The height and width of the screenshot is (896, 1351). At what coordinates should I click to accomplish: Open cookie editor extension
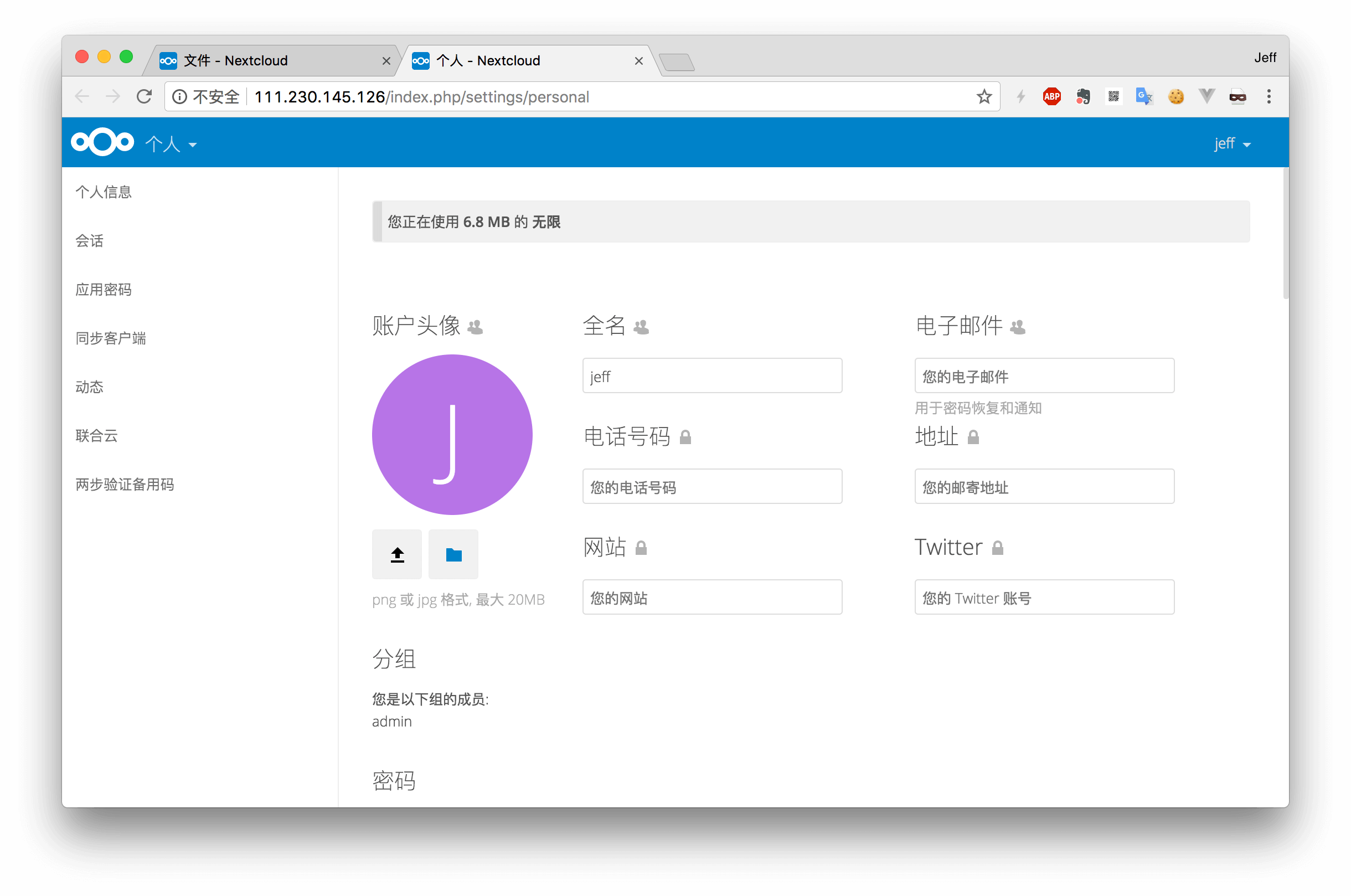pyautogui.click(x=1176, y=96)
